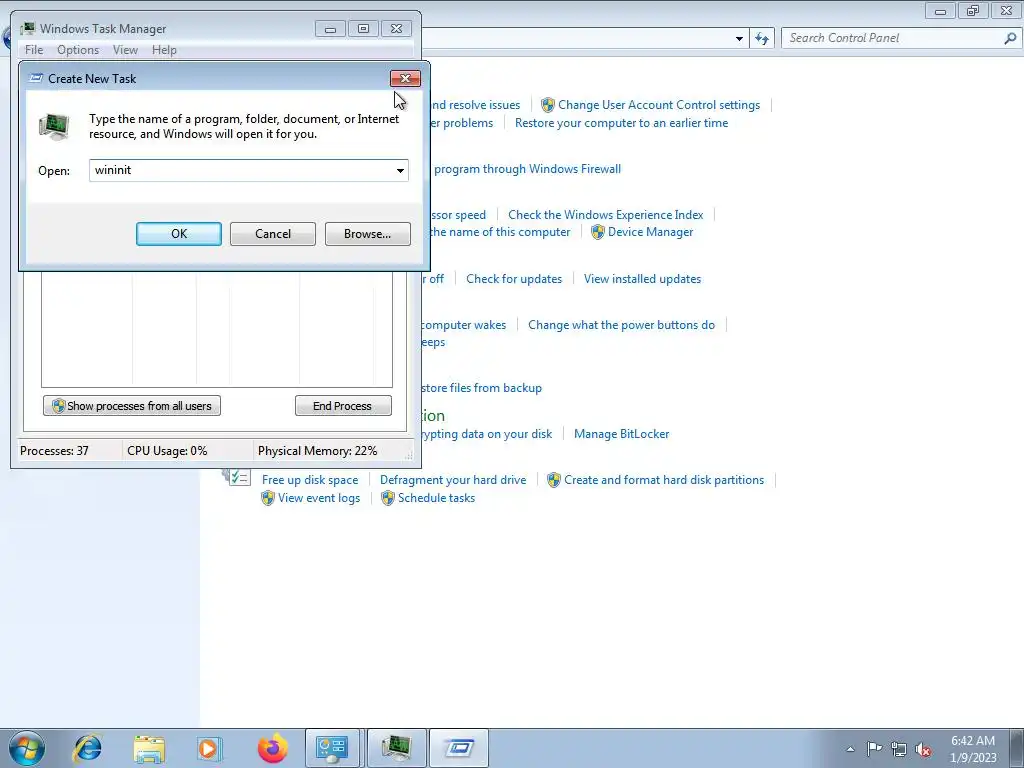Open the Options menu in Task Manager
The image size is (1024, 768).
(78, 50)
